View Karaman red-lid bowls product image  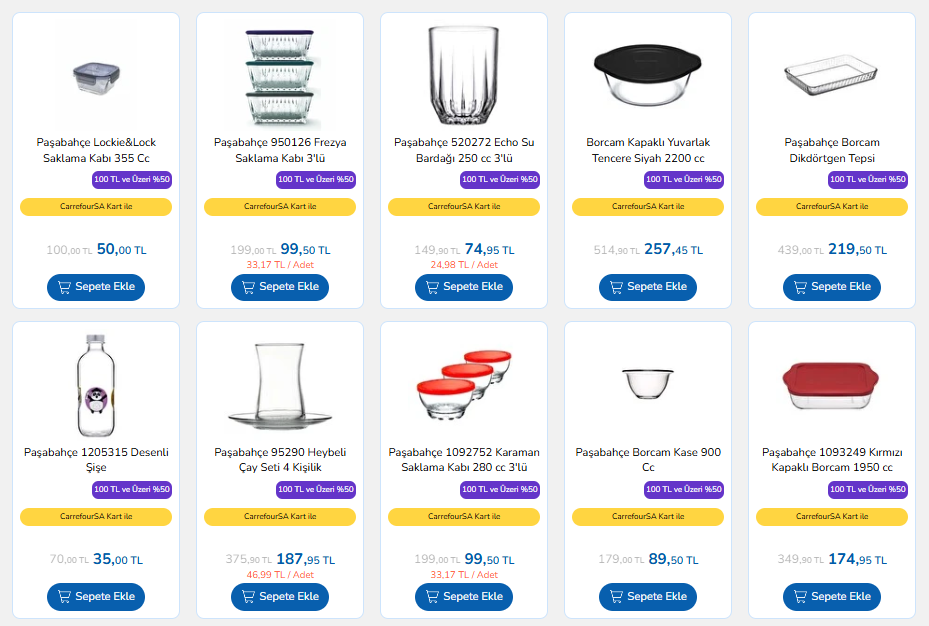tap(464, 385)
